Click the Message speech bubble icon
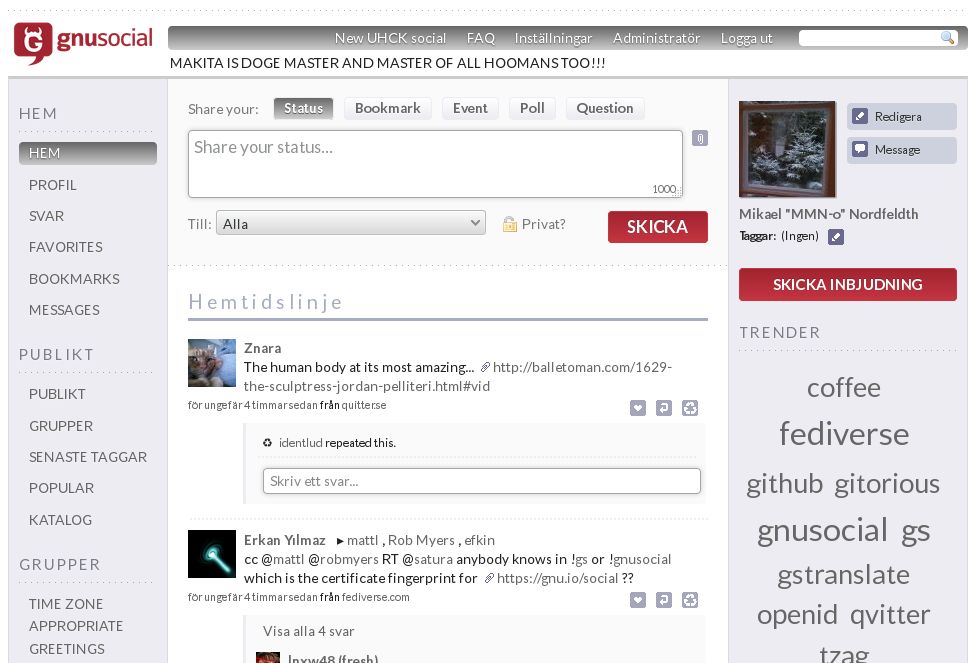This screenshot has height=663, width=976. 861,150
